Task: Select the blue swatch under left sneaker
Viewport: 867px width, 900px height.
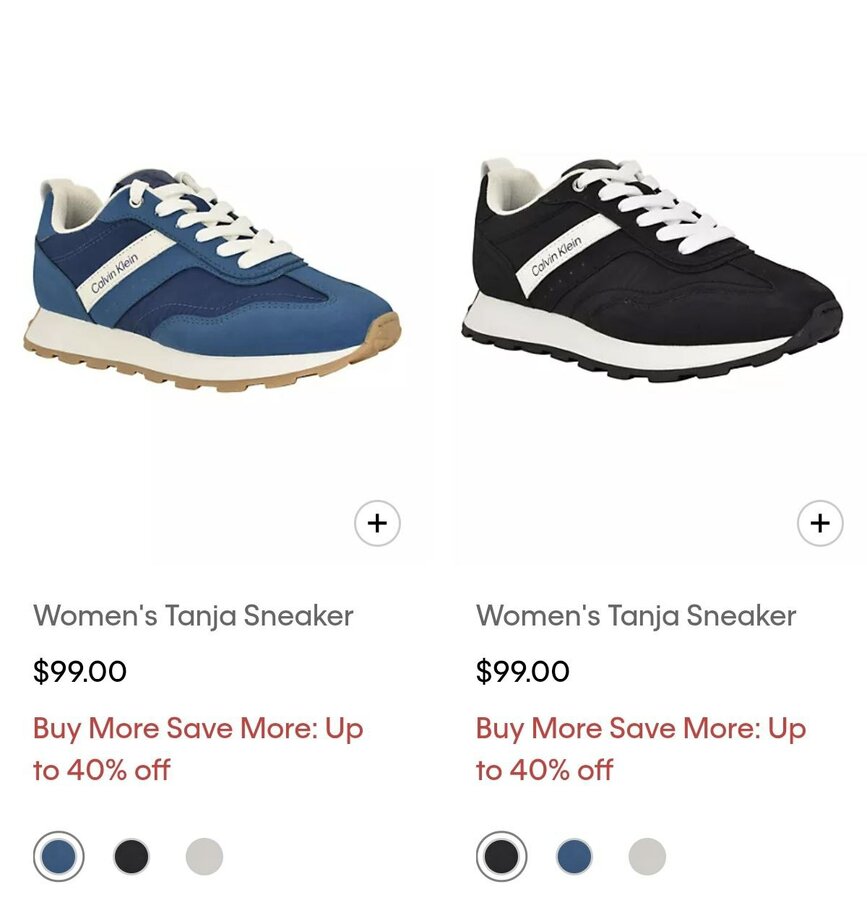Action: [59, 856]
